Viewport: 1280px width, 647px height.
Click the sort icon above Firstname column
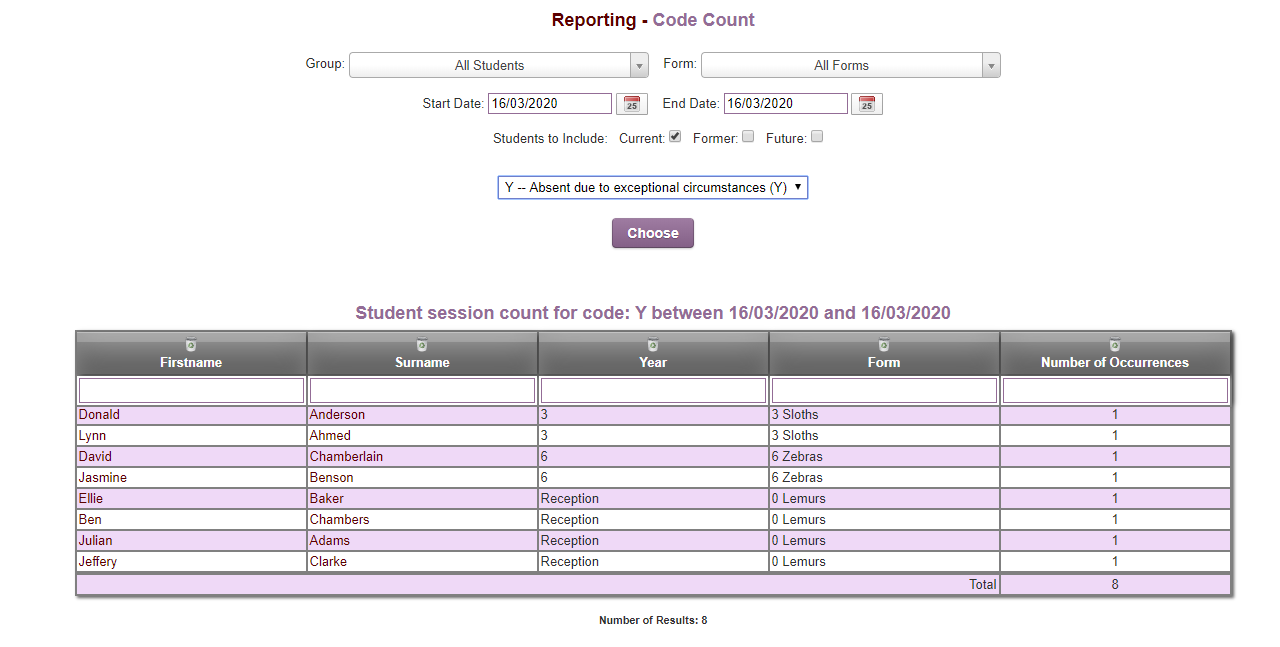(x=190, y=343)
